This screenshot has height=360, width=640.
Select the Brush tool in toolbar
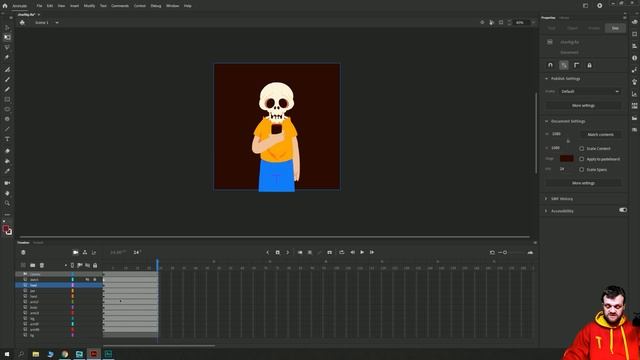[7, 80]
